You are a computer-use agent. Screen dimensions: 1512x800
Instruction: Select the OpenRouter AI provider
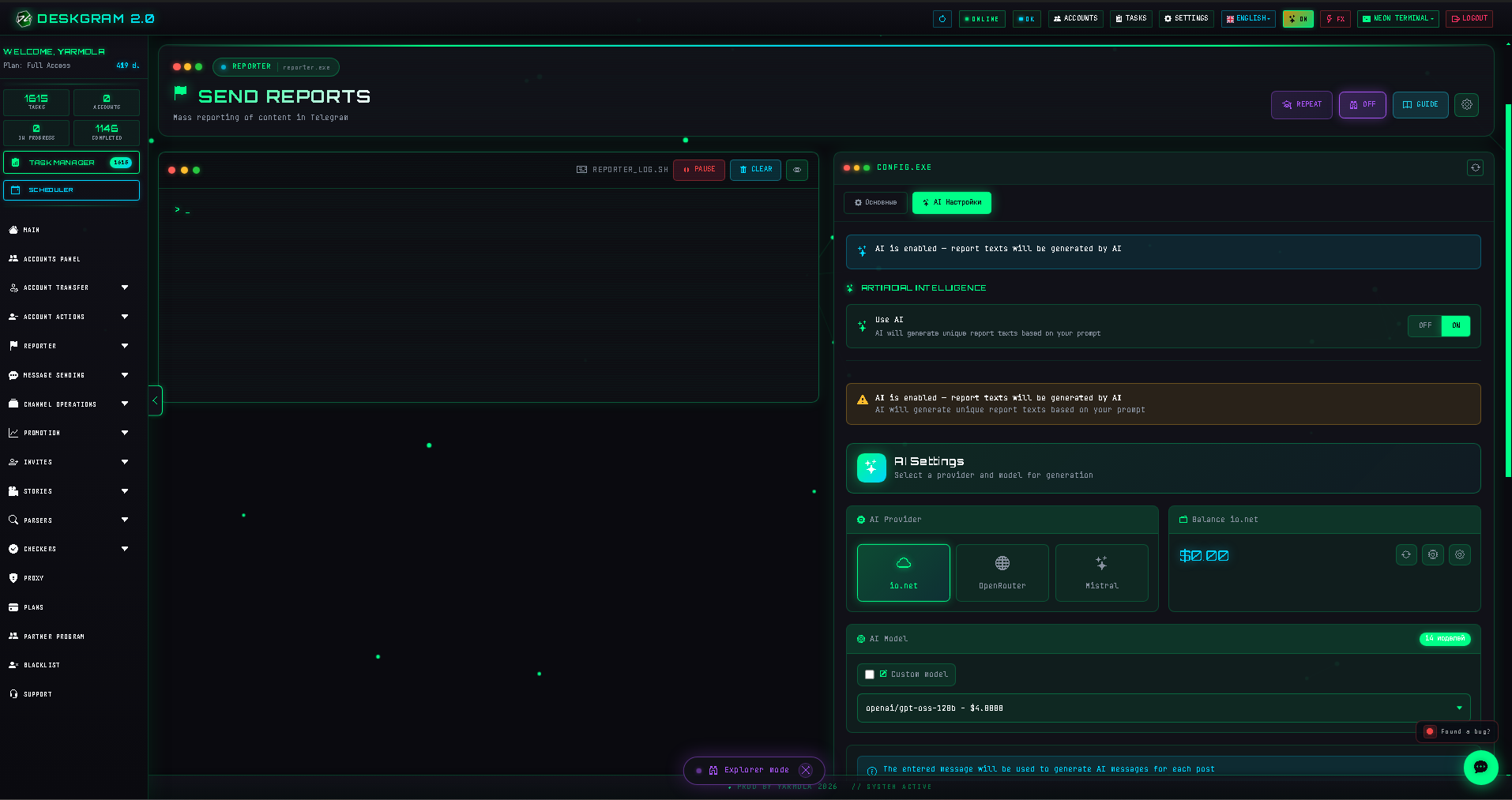click(1002, 573)
